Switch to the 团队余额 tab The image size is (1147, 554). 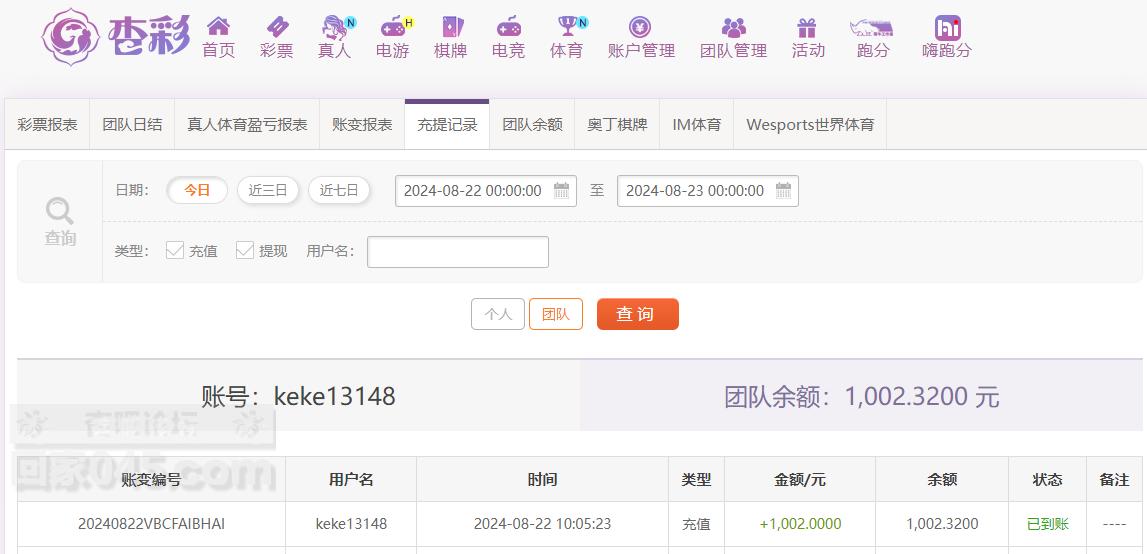[533, 124]
